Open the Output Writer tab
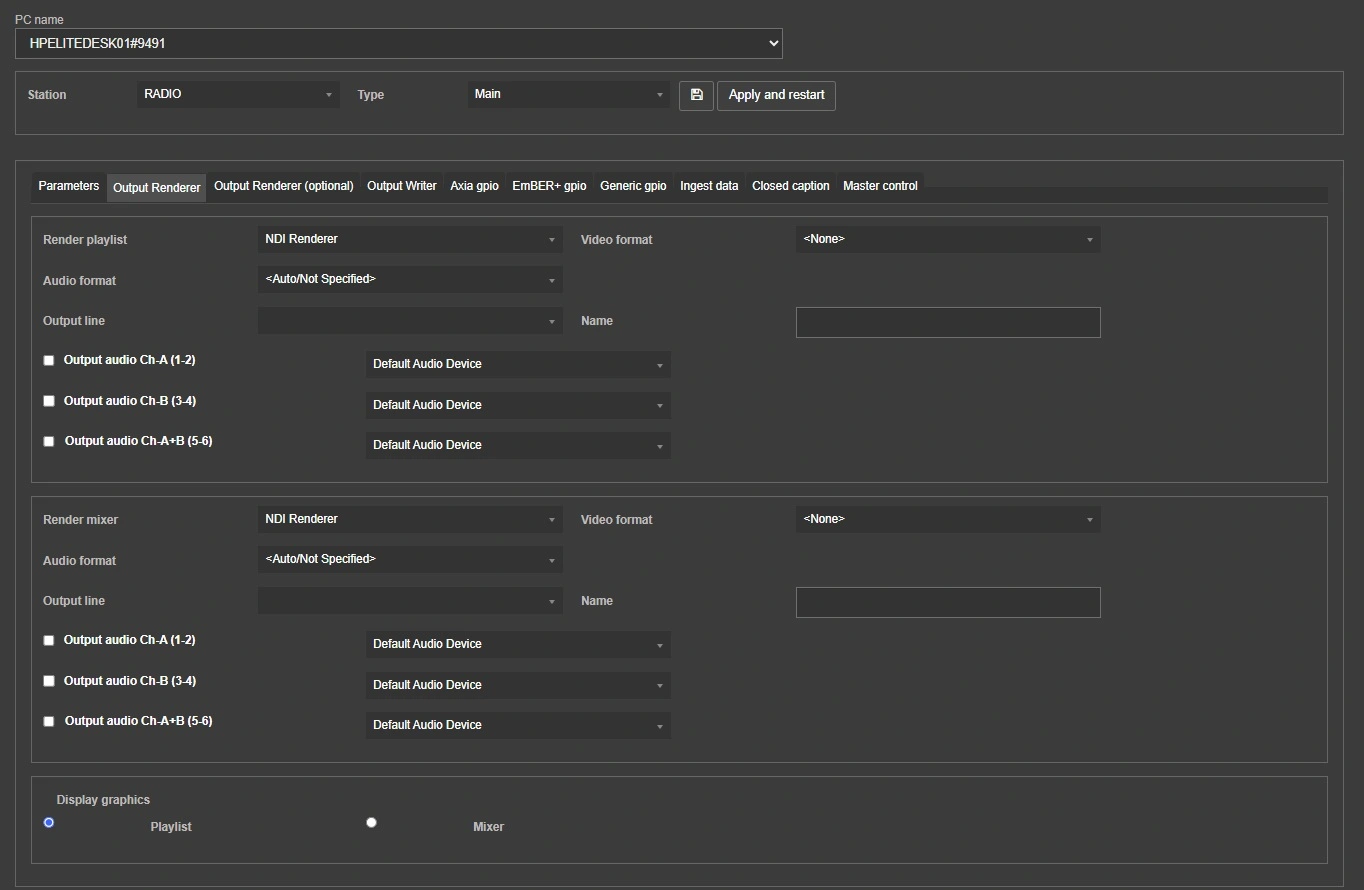 coord(401,186)
